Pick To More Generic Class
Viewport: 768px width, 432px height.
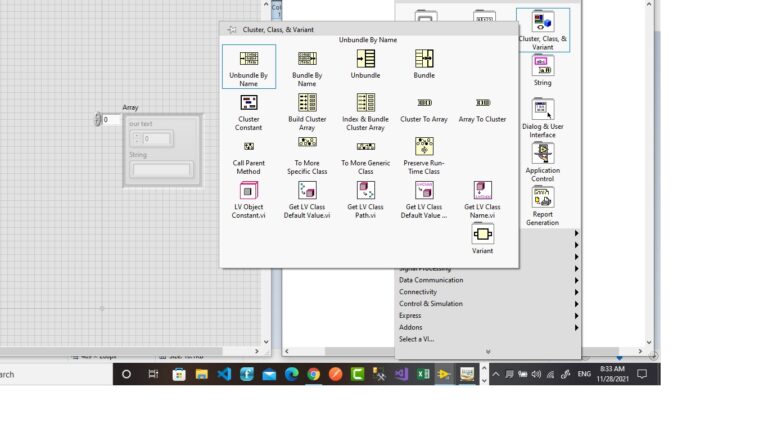[x=365, y=158]
